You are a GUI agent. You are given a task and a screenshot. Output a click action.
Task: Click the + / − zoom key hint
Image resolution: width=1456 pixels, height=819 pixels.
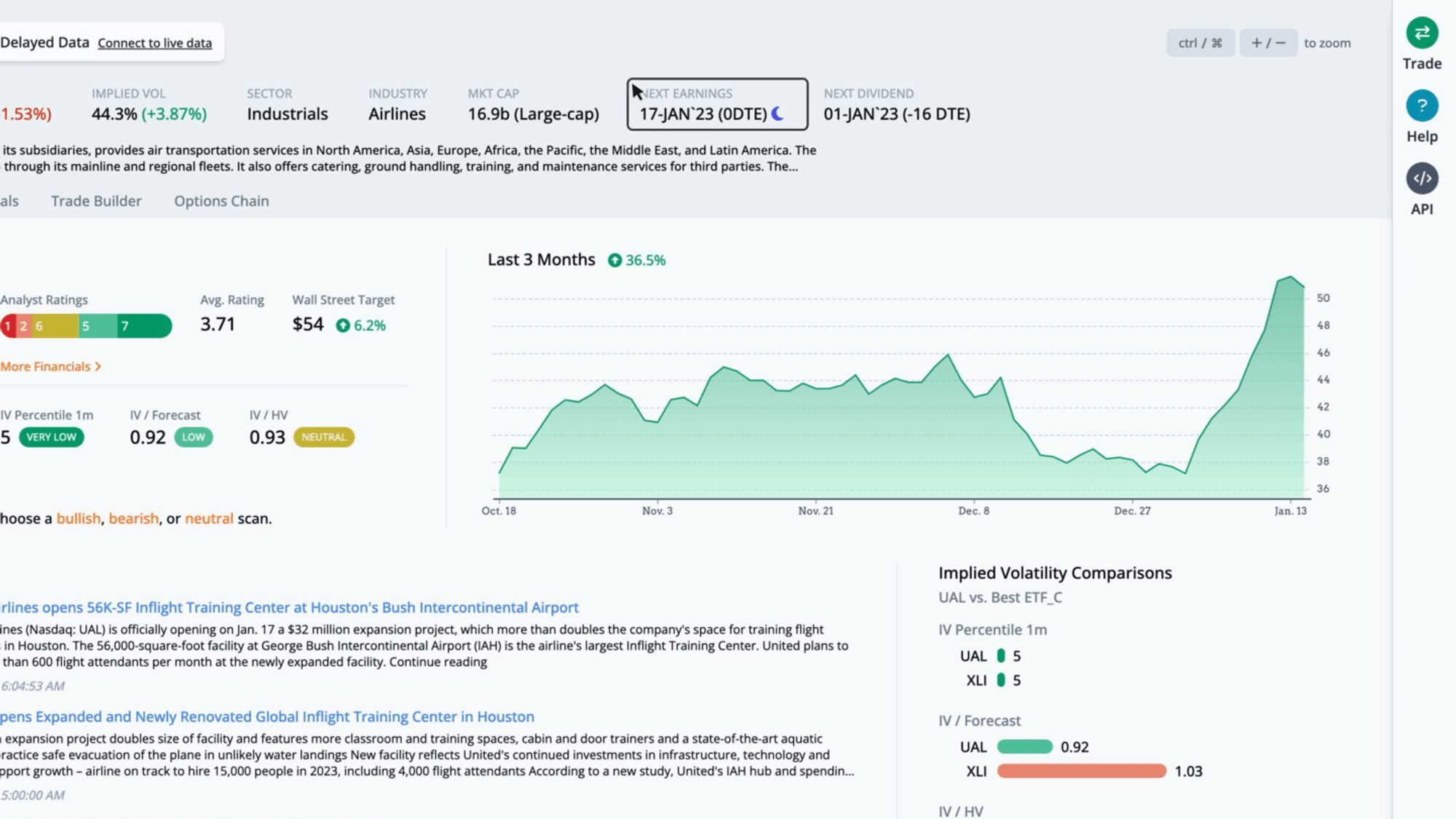[1268, 43]
